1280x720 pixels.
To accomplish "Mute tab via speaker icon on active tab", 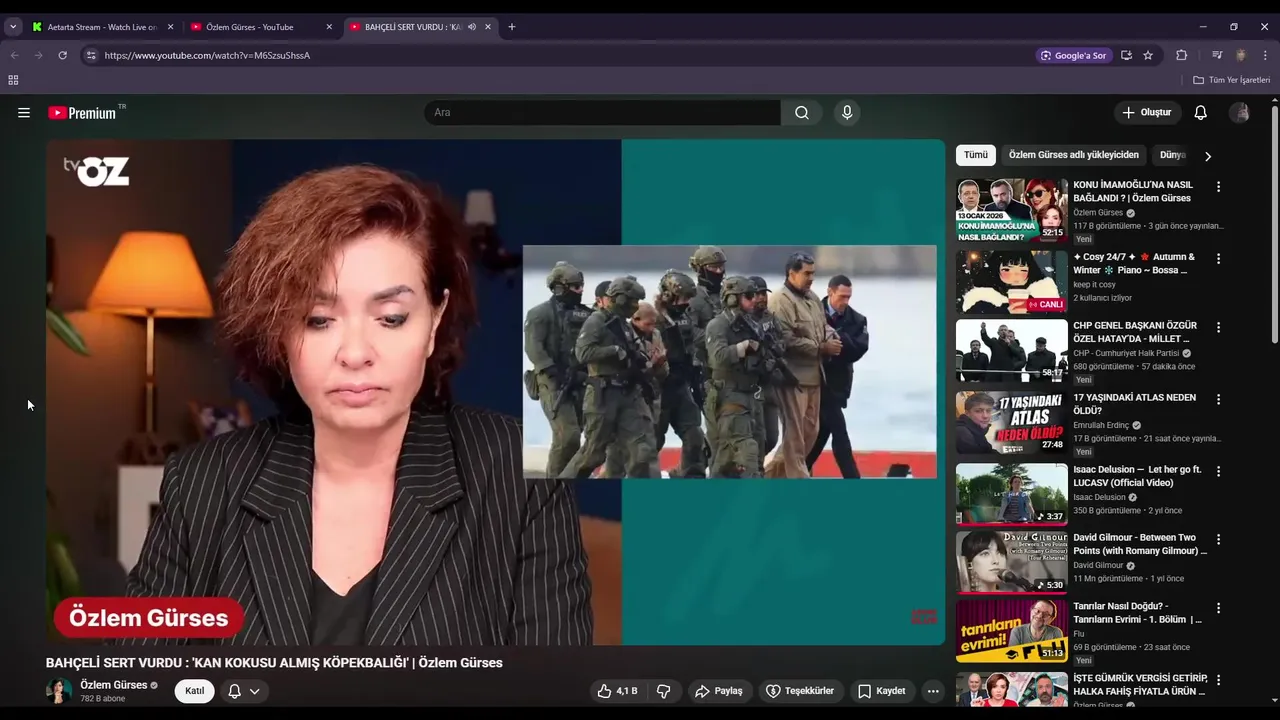I will pyautogui.click(x=472, y=27).
